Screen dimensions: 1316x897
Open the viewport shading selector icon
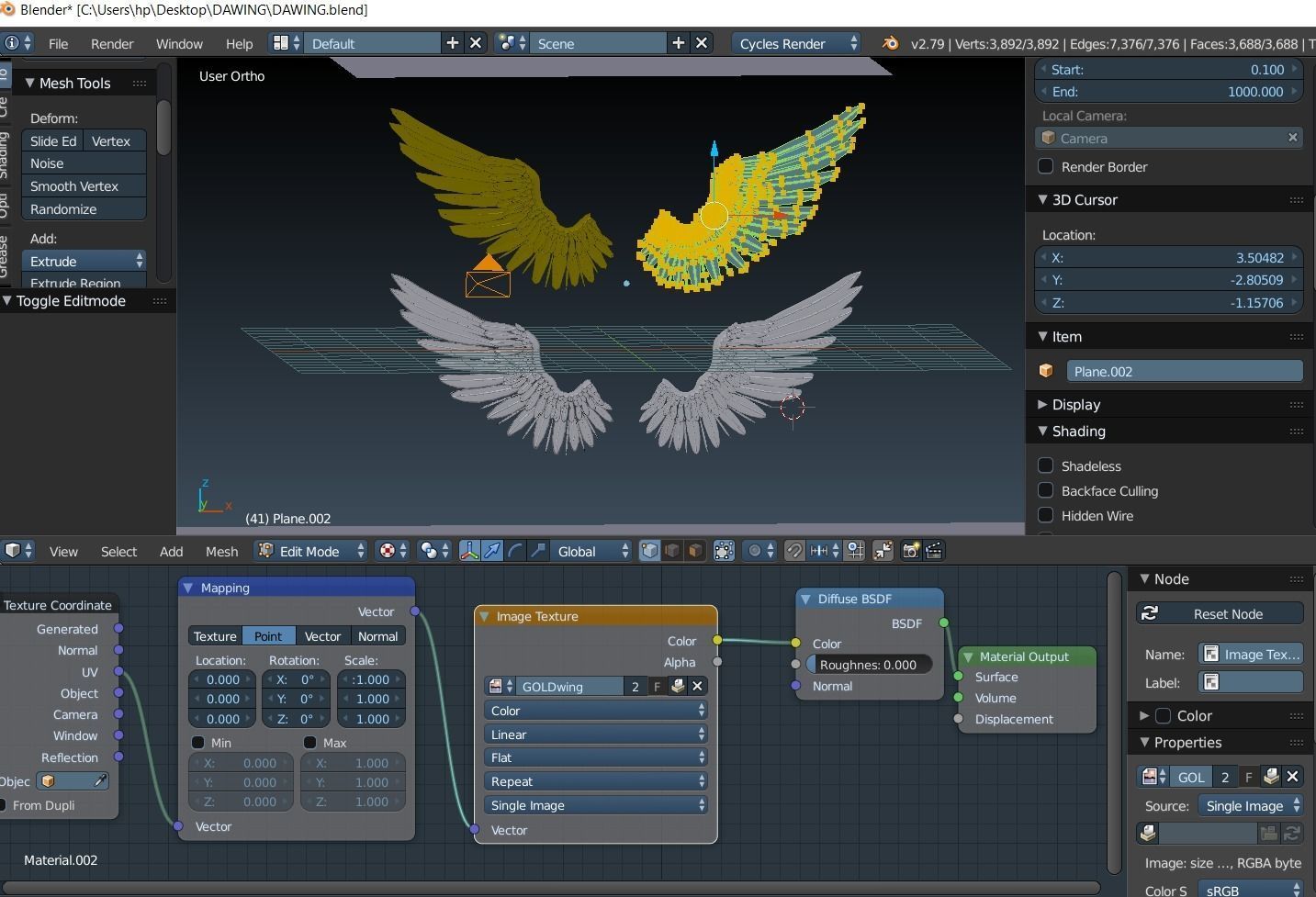(x=433, y=551)
